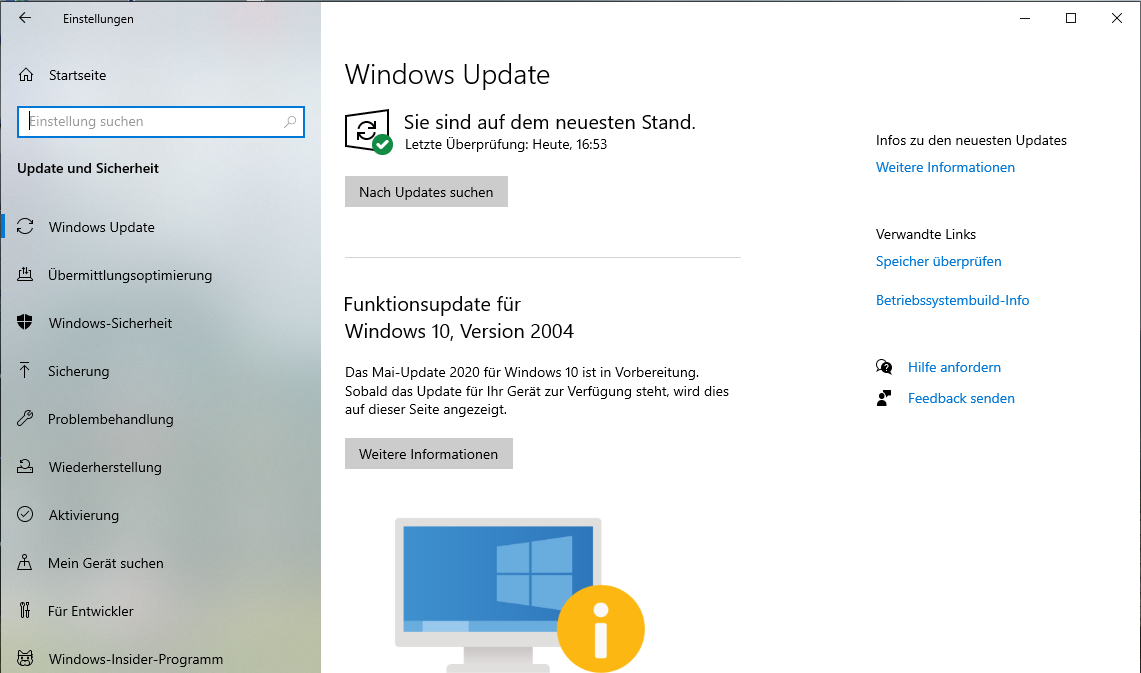
Task: Click the Hilfe anfordern chat bubble icon
Action: (x=884, y=367)
